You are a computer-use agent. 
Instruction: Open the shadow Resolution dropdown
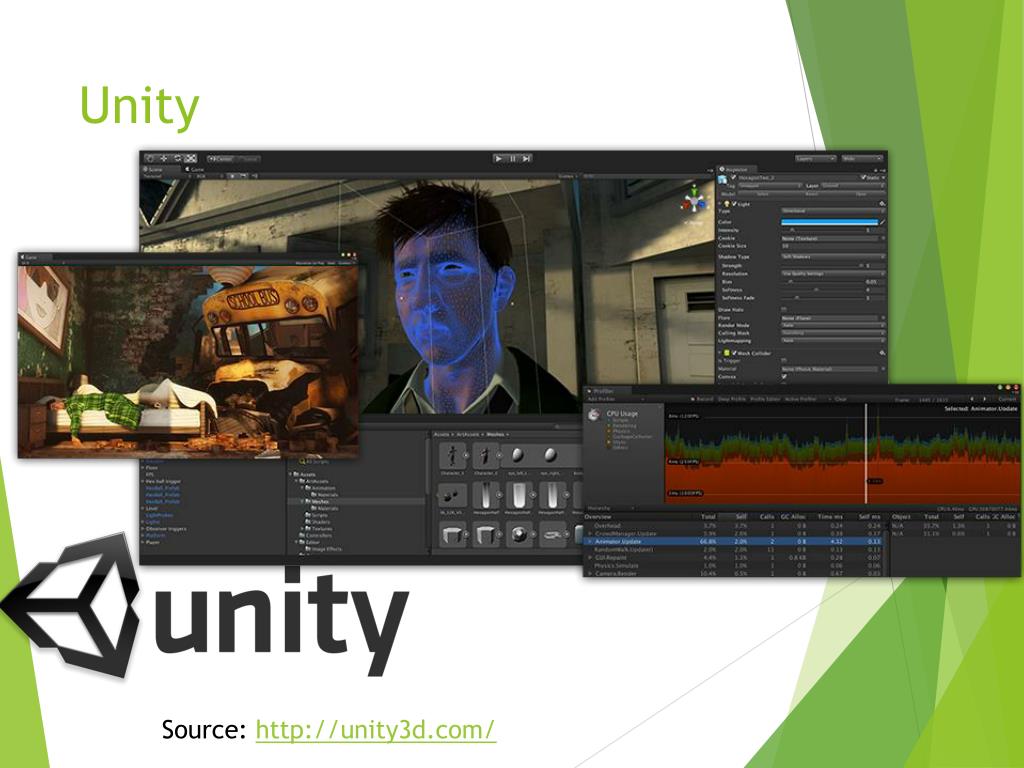coord(833,274)
